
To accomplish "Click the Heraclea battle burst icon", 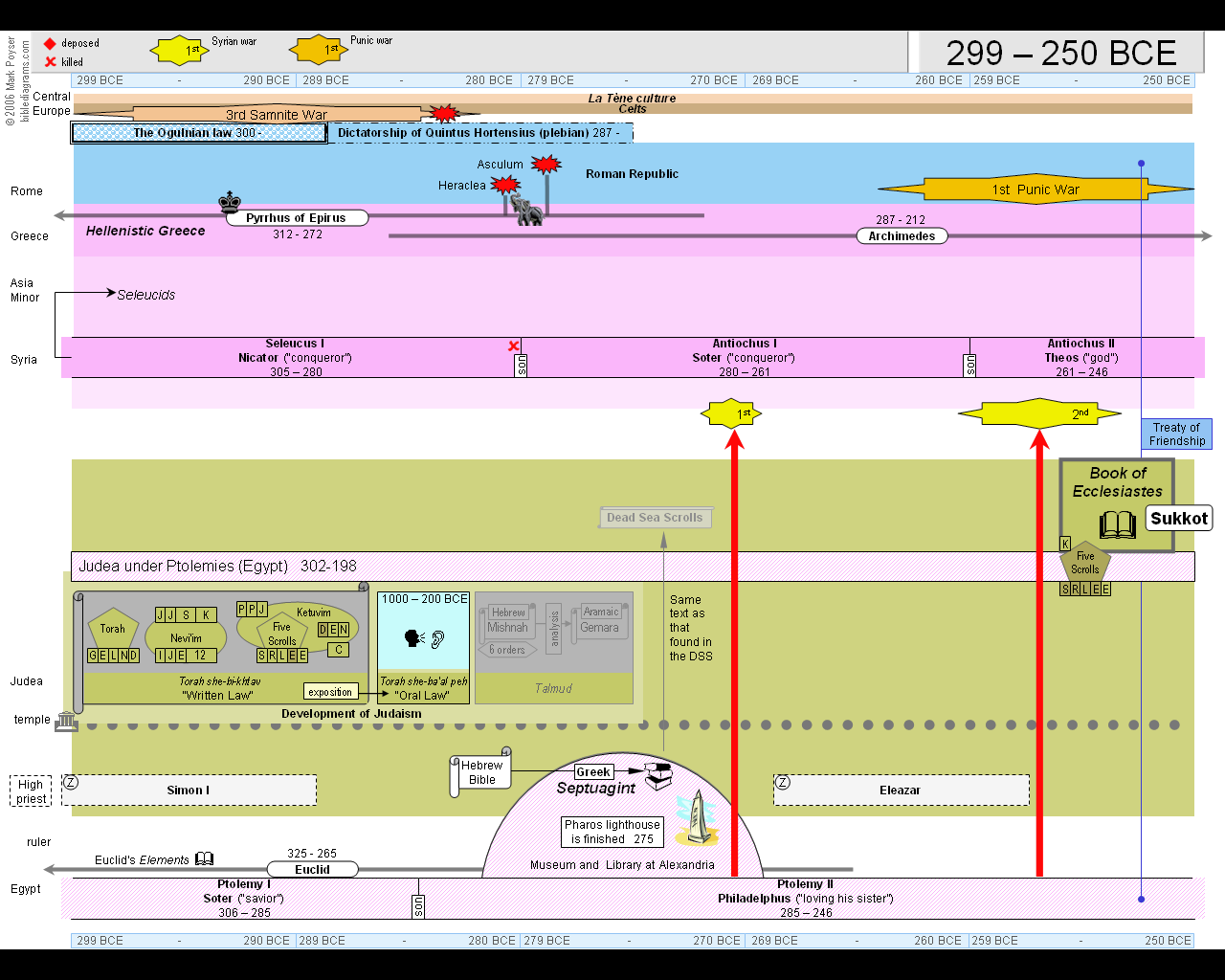I will pos(505,185).
